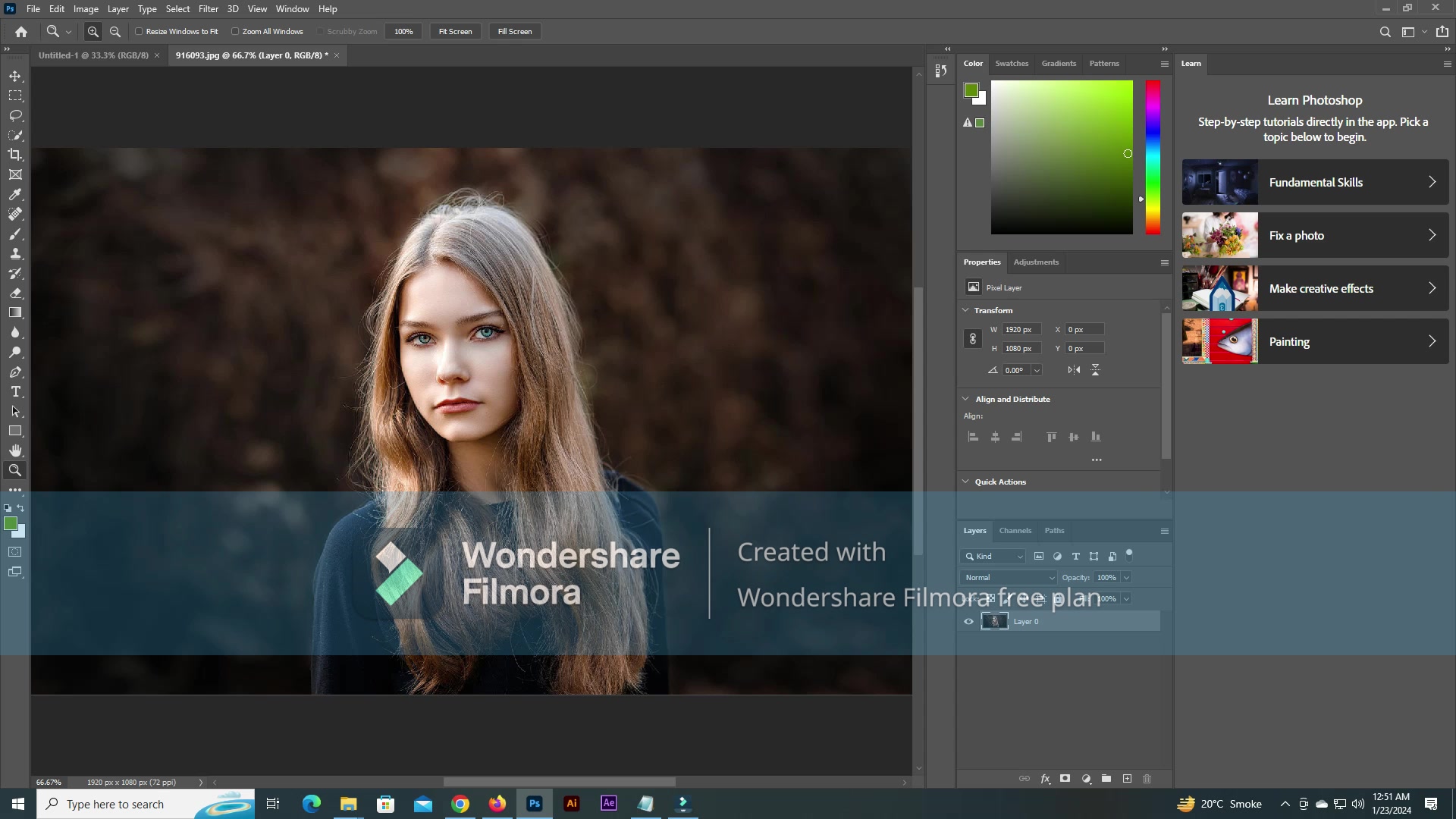Select the Lasso tool

click(x=15, y=116)
